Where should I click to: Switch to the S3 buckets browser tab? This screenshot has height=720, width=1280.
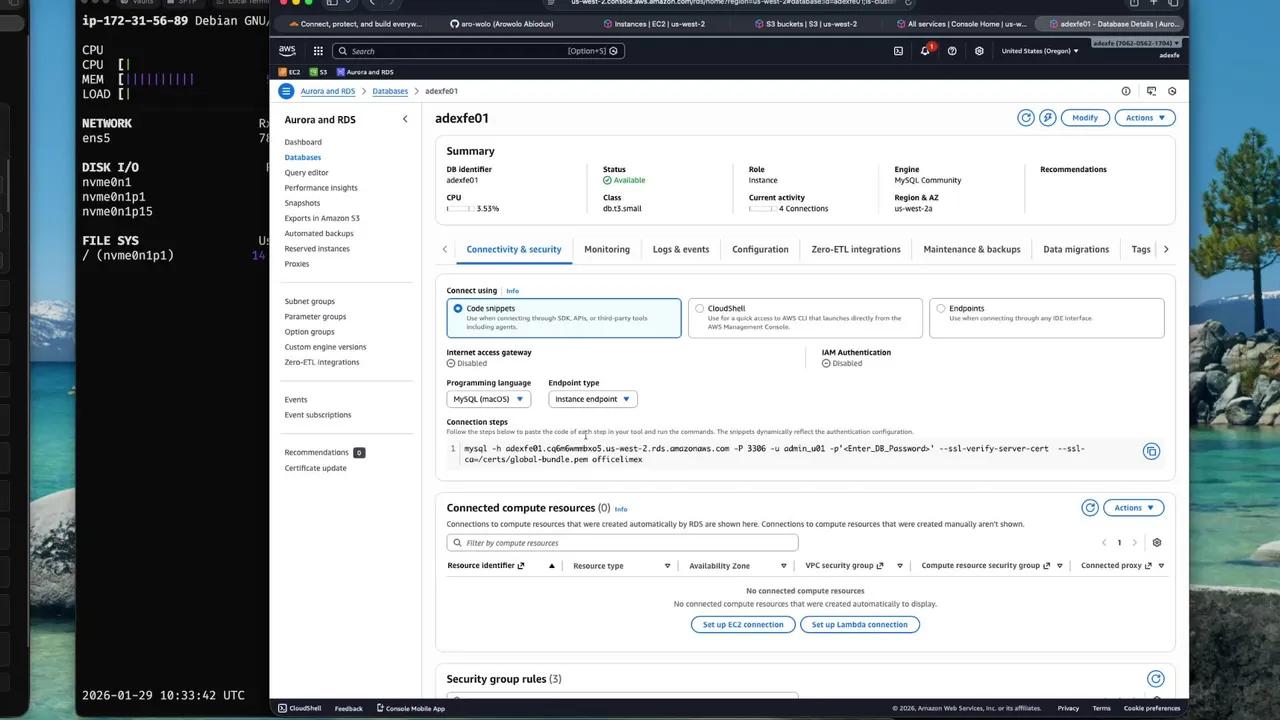808,24
